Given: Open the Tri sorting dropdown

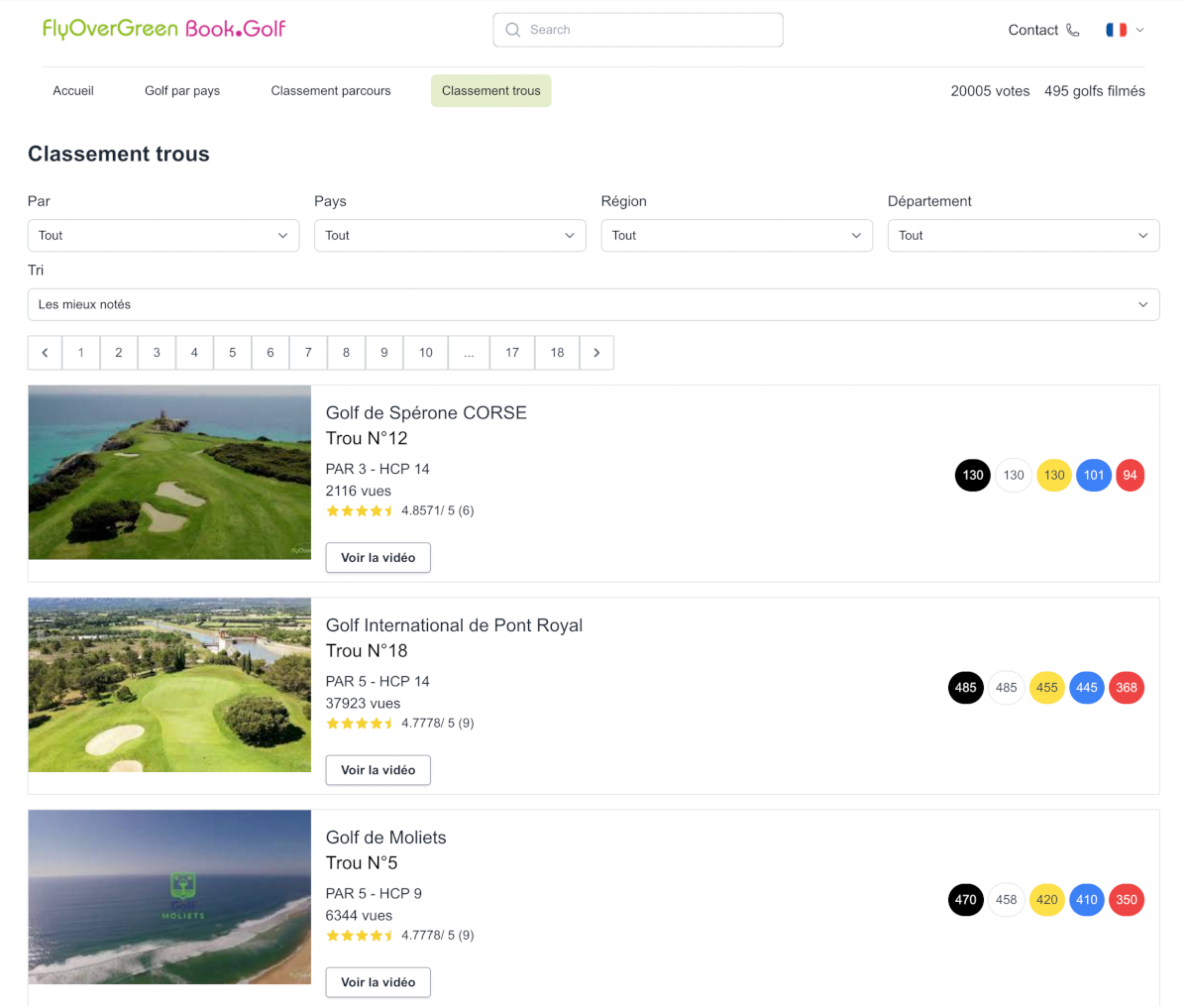Looking at the screenshot, I should pyautogui.click(x=594, y=304).
